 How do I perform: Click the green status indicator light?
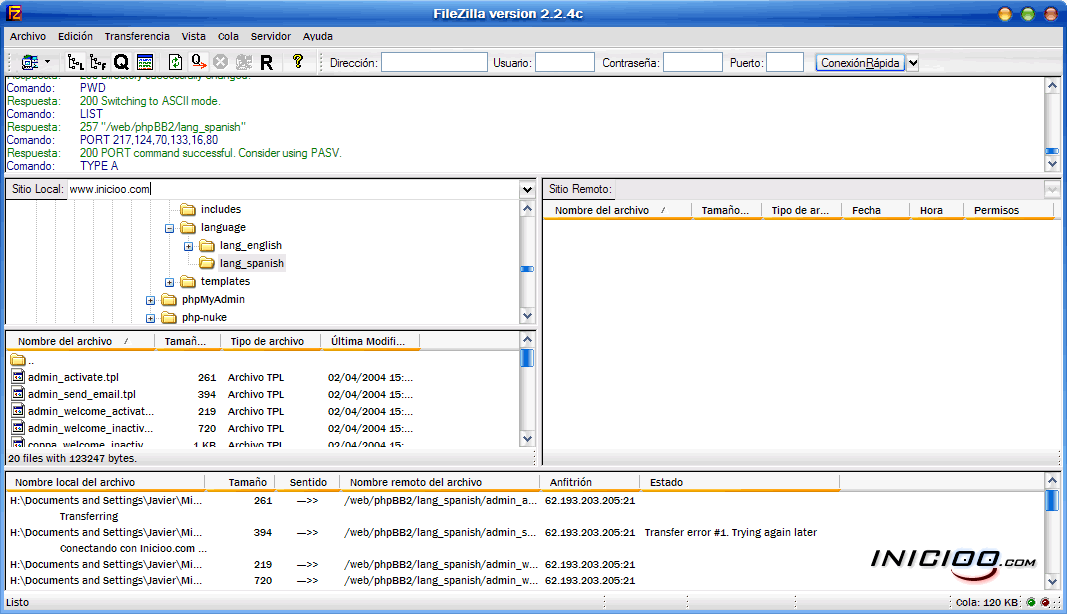coord(1032,602)
